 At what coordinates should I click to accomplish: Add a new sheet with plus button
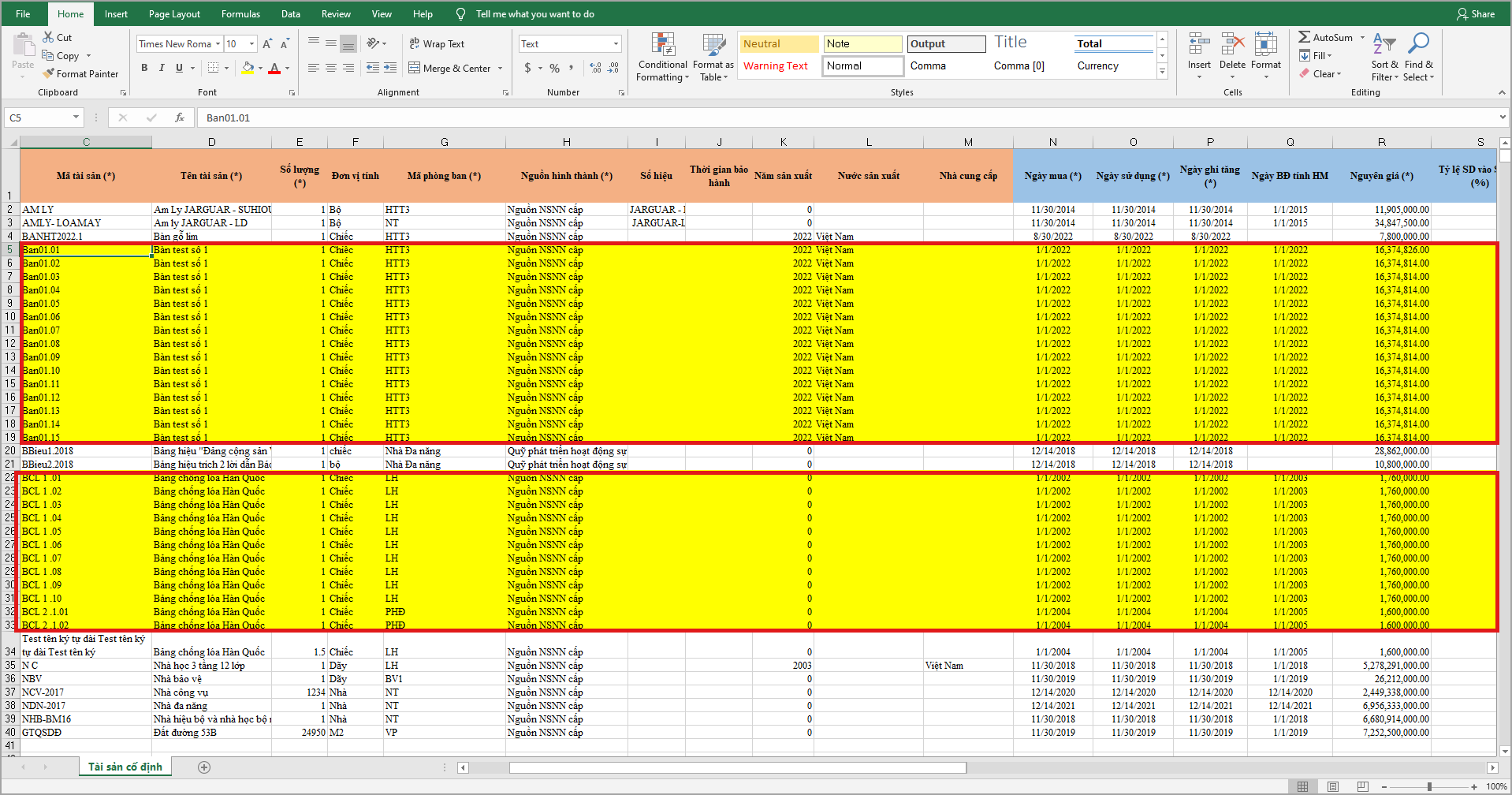pyautogui.click(x=204, y=767)
